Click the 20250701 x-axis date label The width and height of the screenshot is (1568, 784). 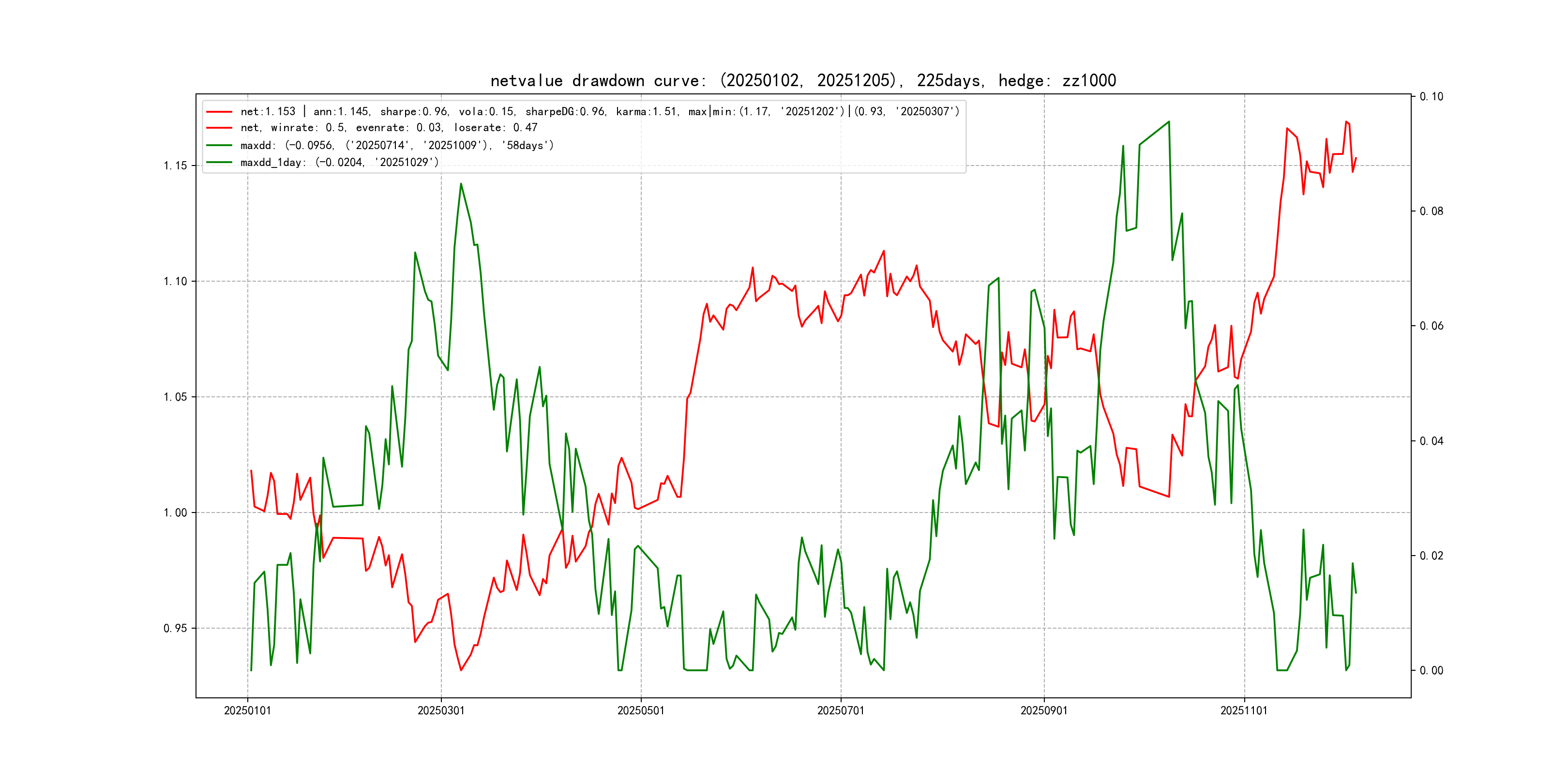840,710
